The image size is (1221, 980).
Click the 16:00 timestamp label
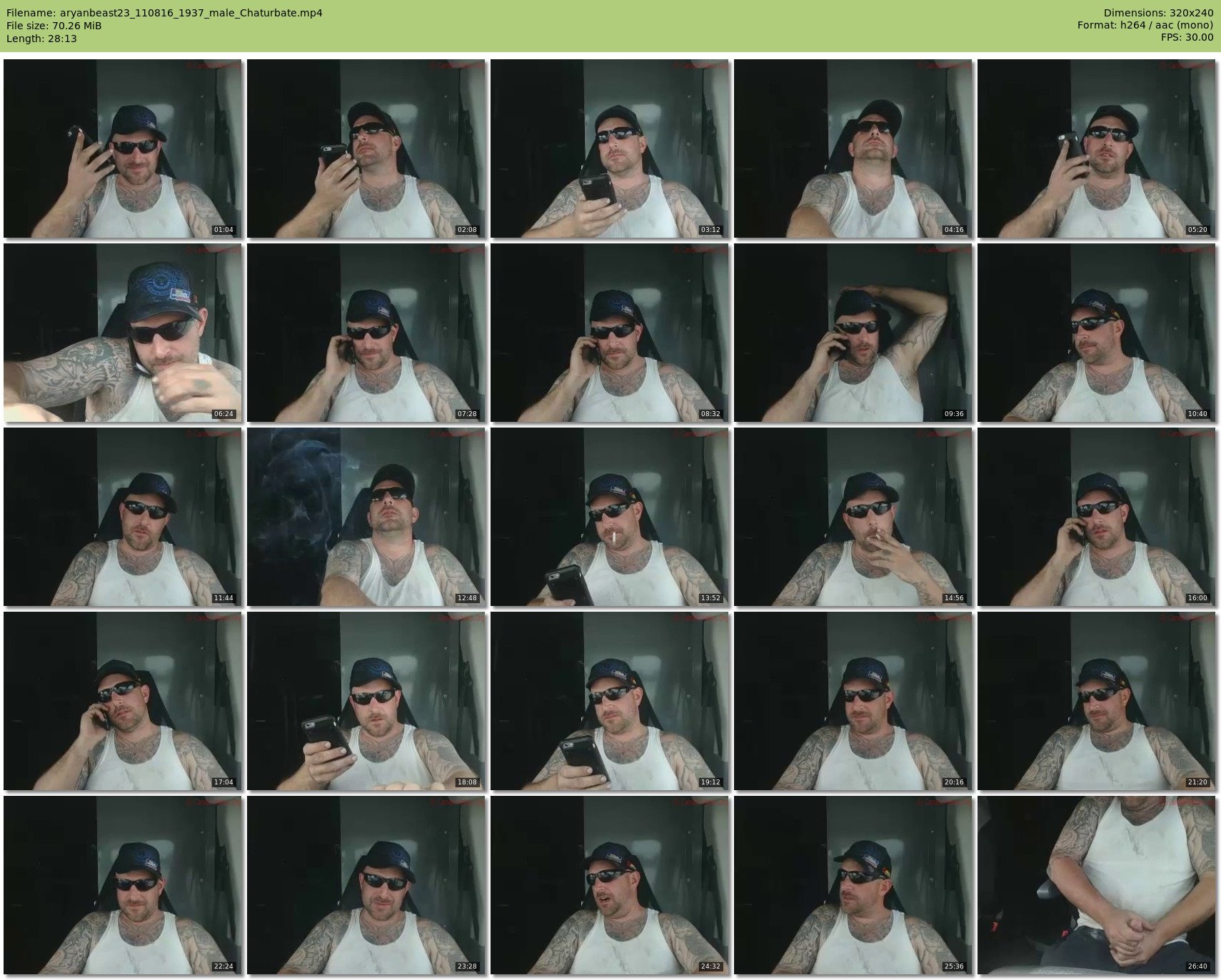(1197, 598)
